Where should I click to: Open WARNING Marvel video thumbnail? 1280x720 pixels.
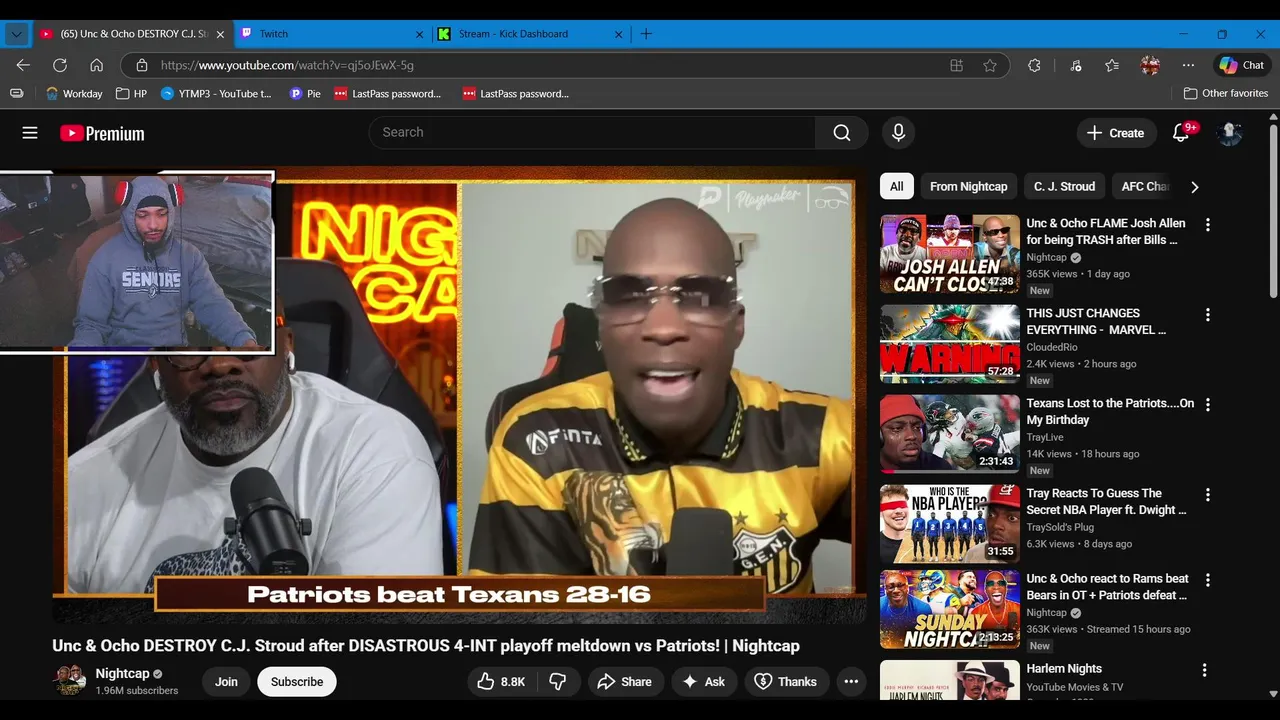pos(950,344)
